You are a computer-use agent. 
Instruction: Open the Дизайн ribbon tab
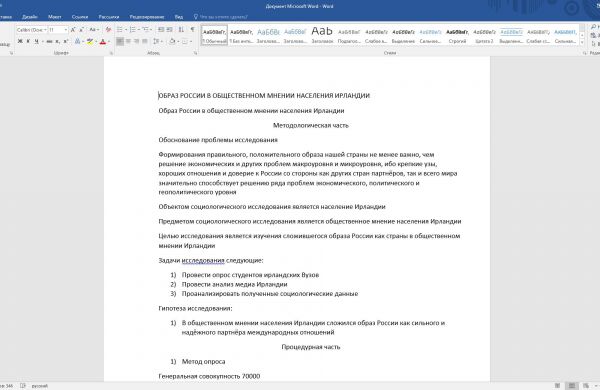(x=29, y=17)
